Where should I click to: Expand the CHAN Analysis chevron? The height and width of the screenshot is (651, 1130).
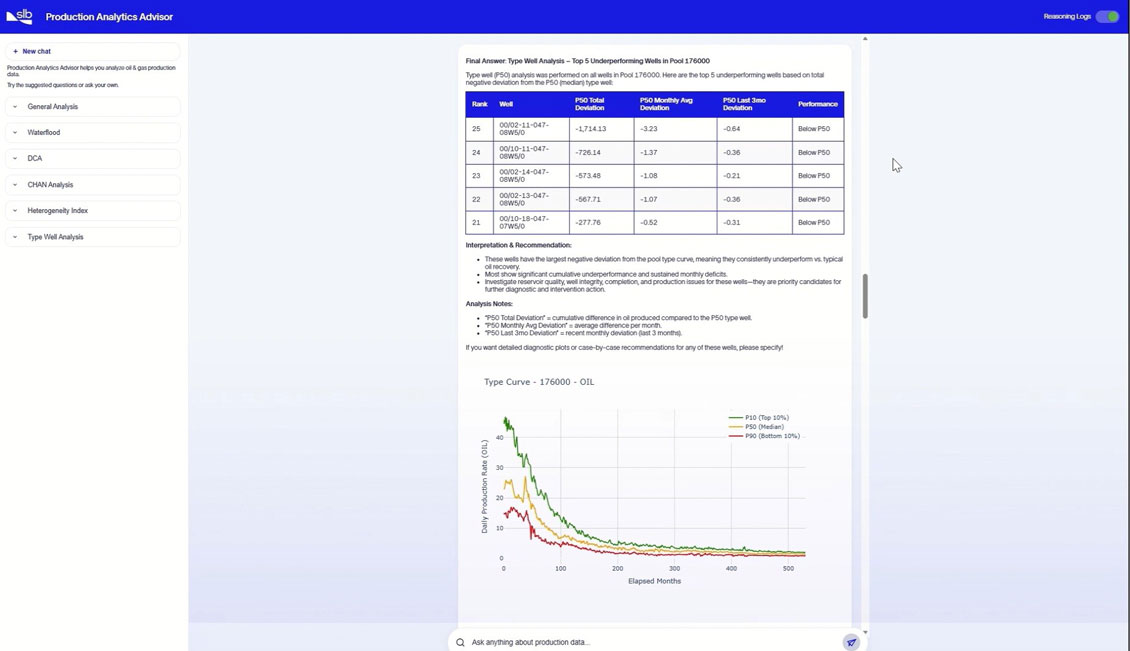coord(15,185)
